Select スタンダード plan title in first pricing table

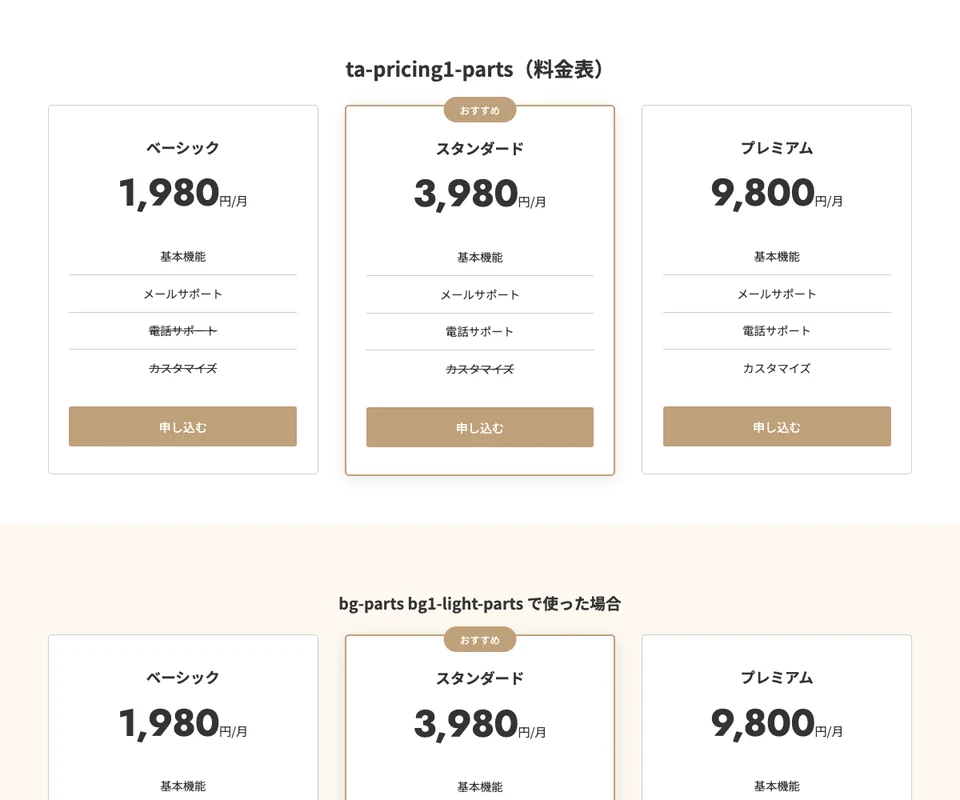[480, 149]
